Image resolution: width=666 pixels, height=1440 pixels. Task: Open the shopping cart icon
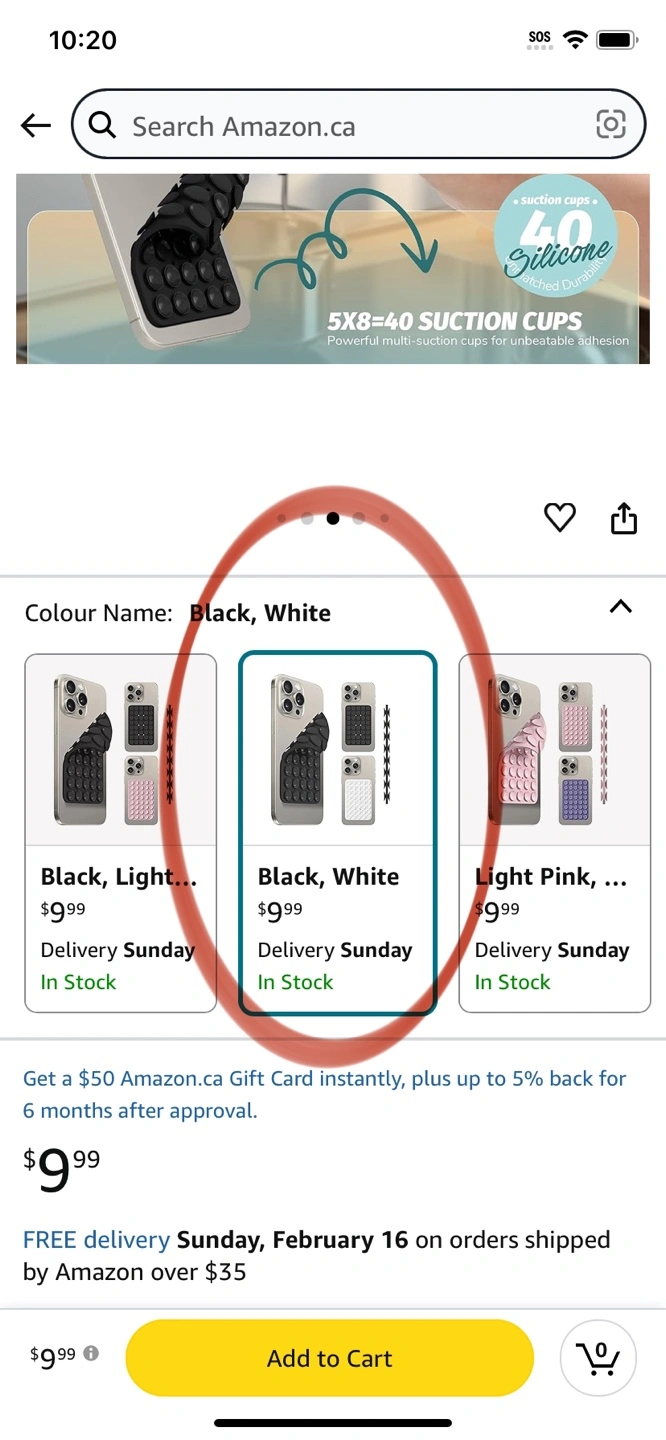(x=598, y=1357)
